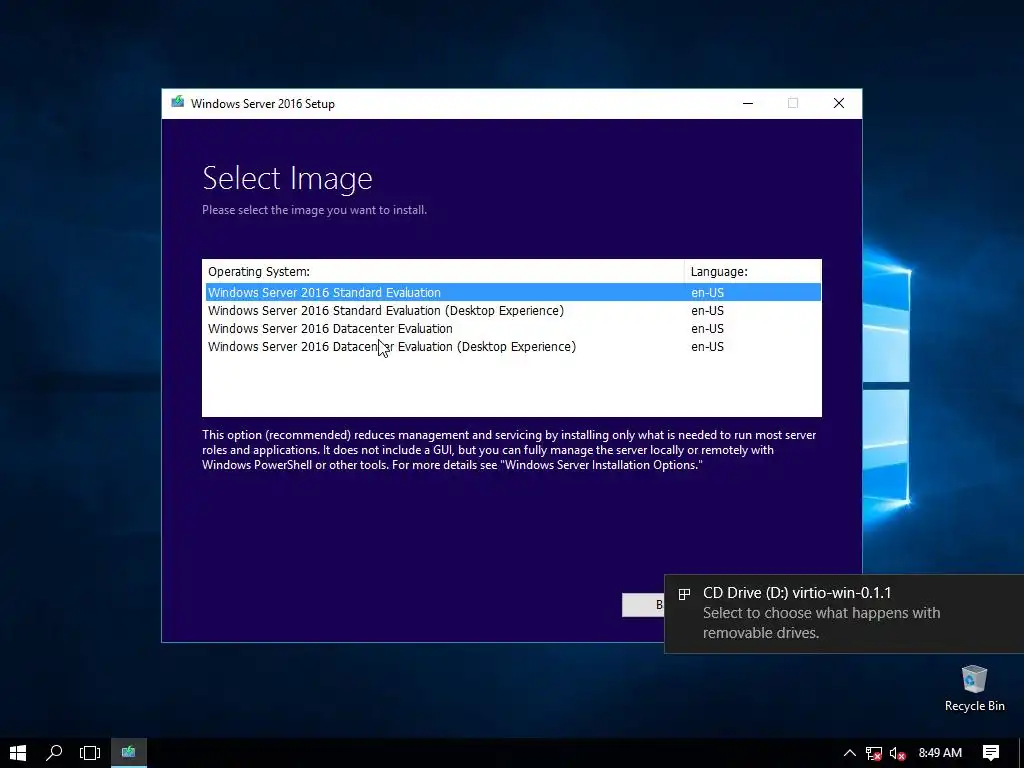Pick Windows Server 2016 Datacenter Evaluation
The image size is (1024, 768).
tap(513, 328)
